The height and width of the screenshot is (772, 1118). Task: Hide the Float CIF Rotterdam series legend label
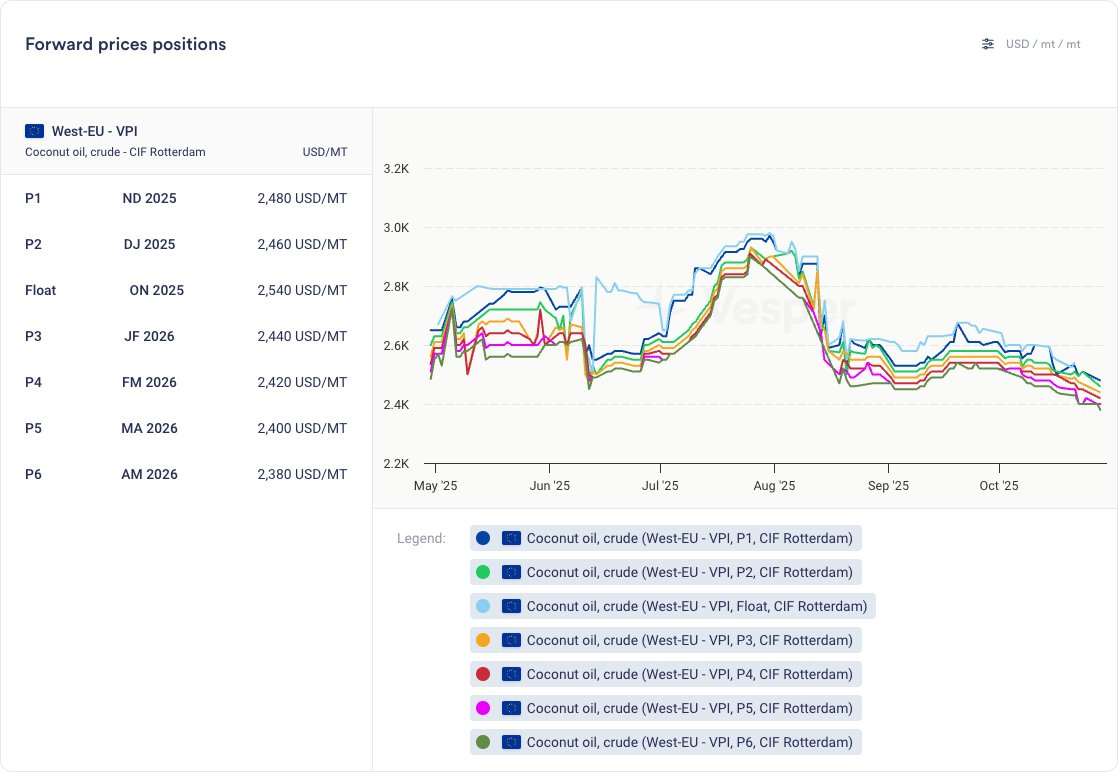696,606
